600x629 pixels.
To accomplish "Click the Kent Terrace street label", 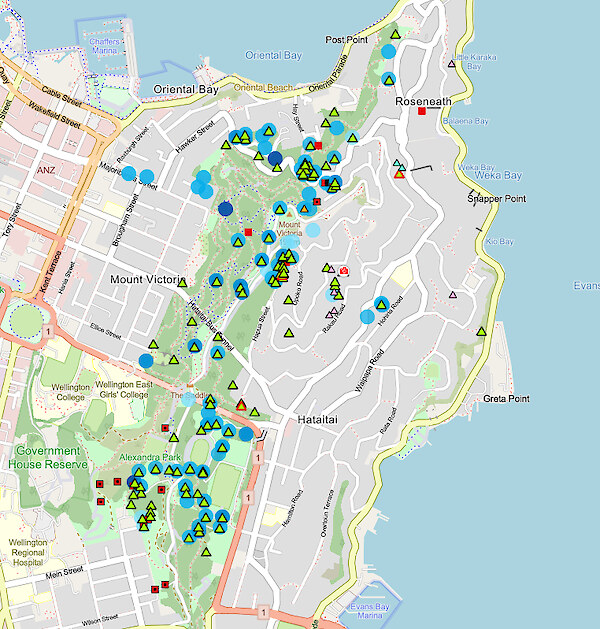I will point(51,271).
